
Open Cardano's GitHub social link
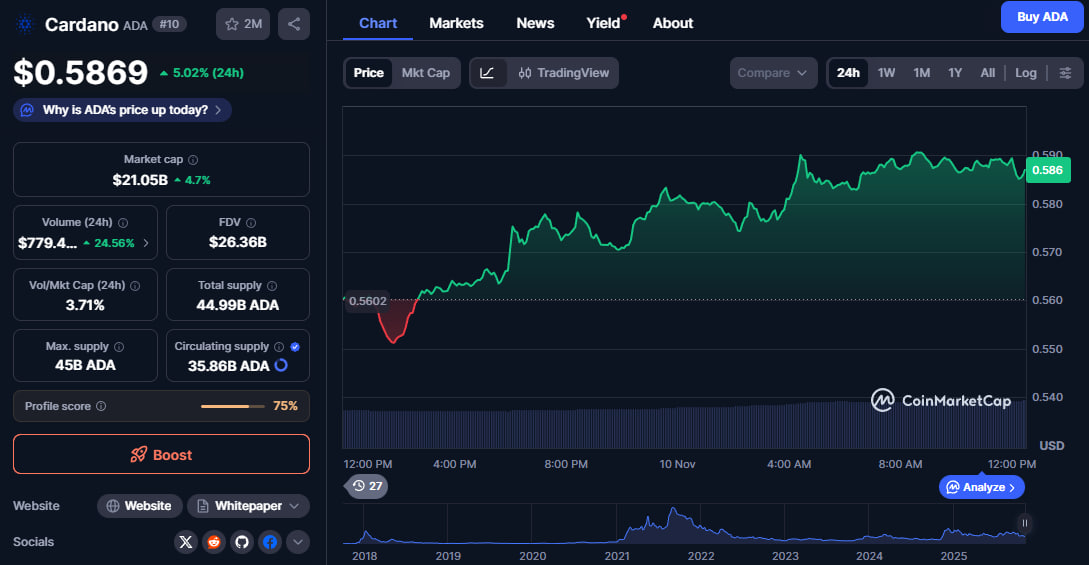(x=241, y=542)
